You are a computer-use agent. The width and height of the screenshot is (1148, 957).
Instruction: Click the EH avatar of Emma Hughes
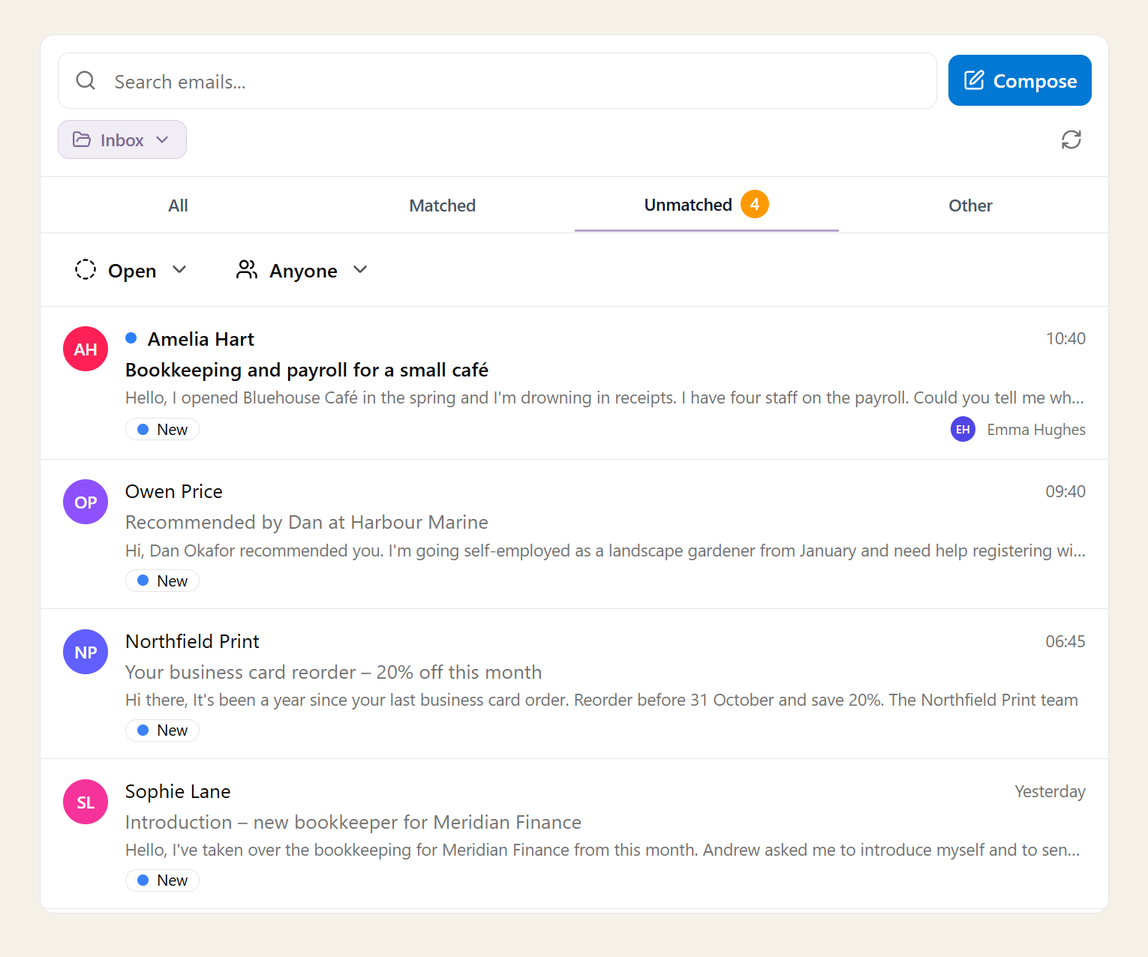pyautogui.click(x=962, y=429)
